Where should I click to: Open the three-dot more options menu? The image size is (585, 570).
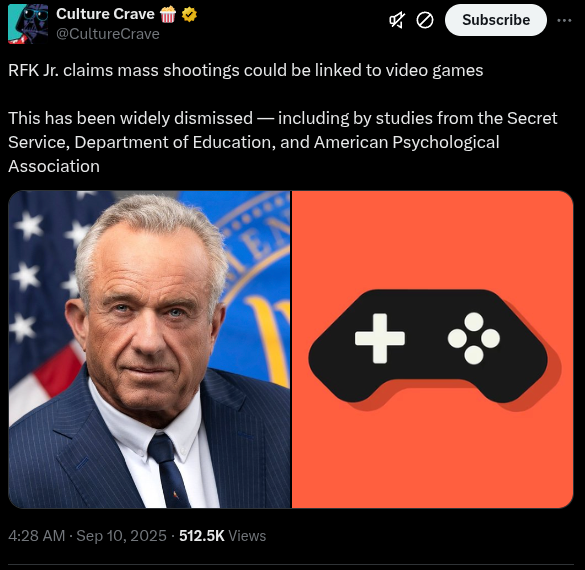[x=564, y=20]
